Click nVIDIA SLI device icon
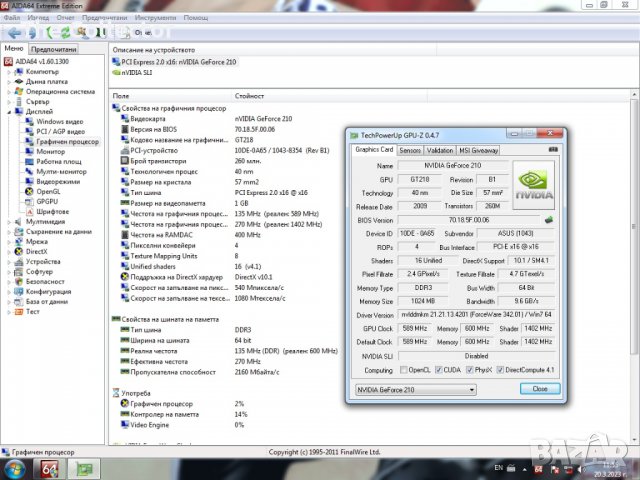This screenshot has width=640, height=480. coord(116,73)
